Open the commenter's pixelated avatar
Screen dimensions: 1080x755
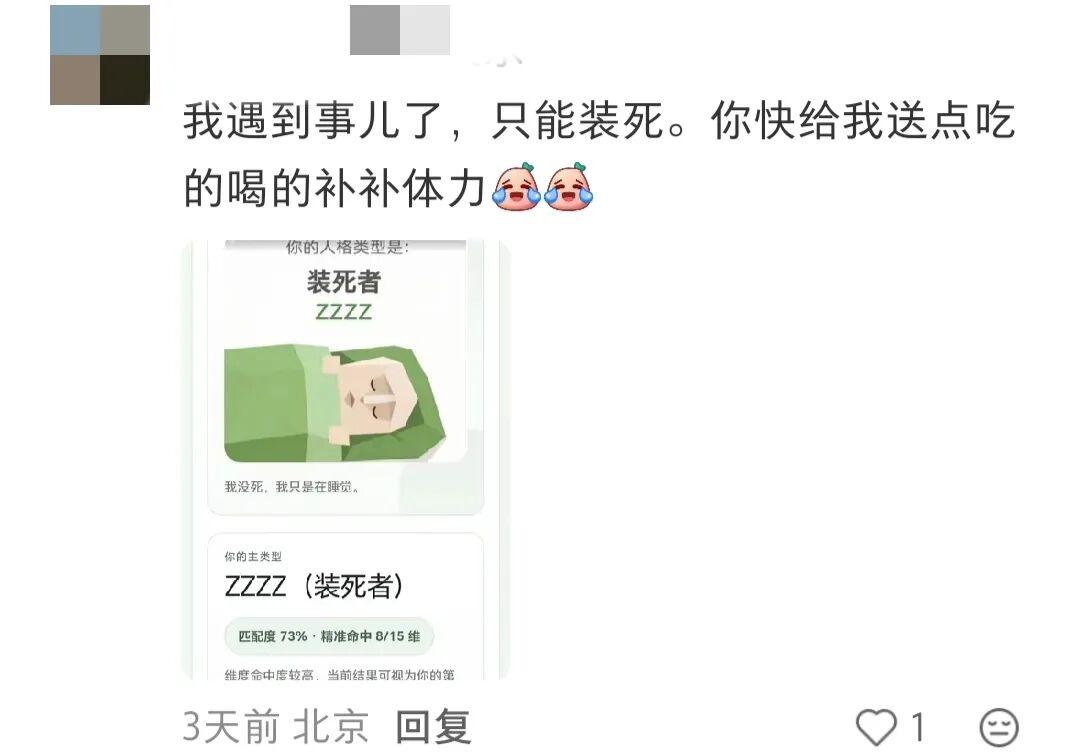[100, 54]
